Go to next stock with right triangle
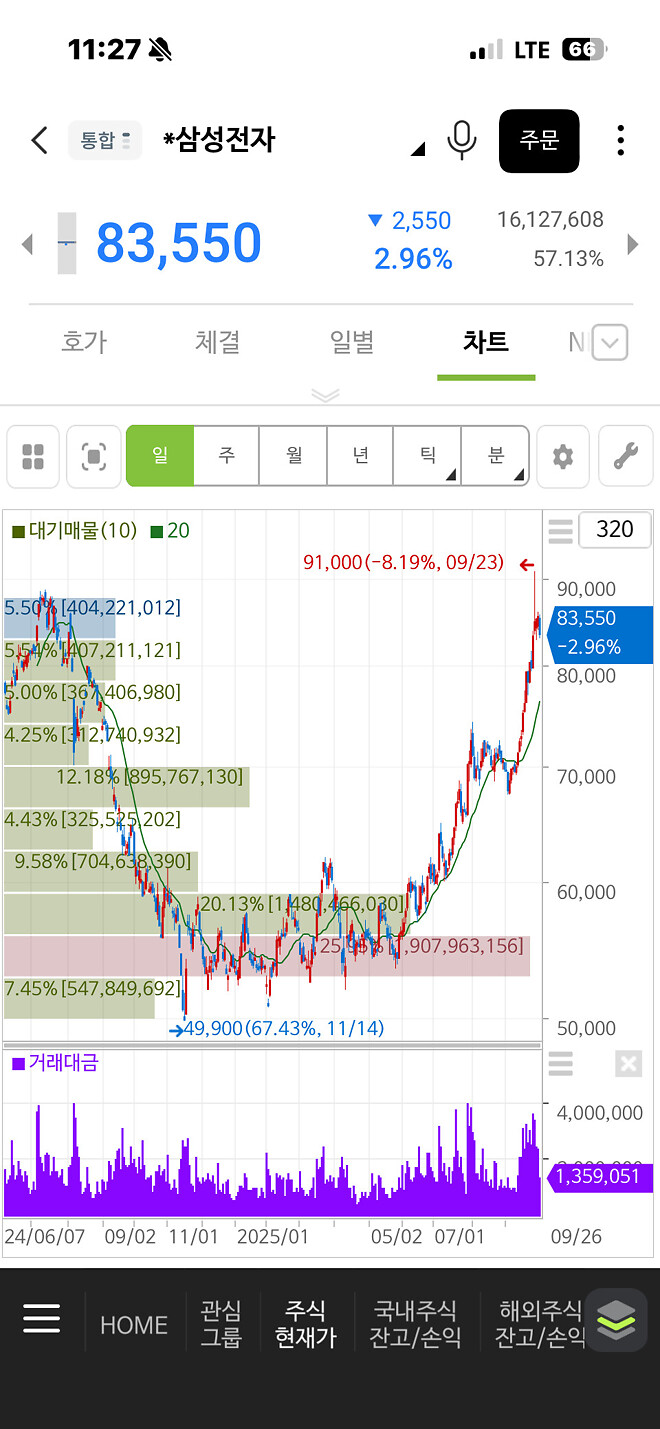This screenshot has width=660, height=1429. (632, 244)
